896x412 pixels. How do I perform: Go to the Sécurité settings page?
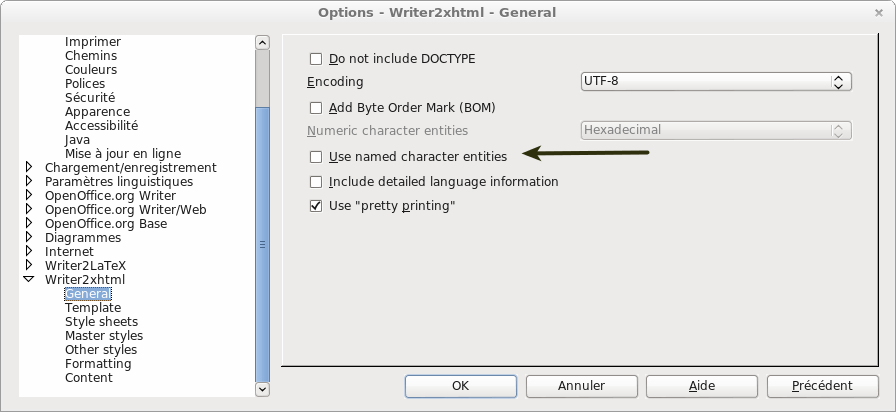(90, 98)
